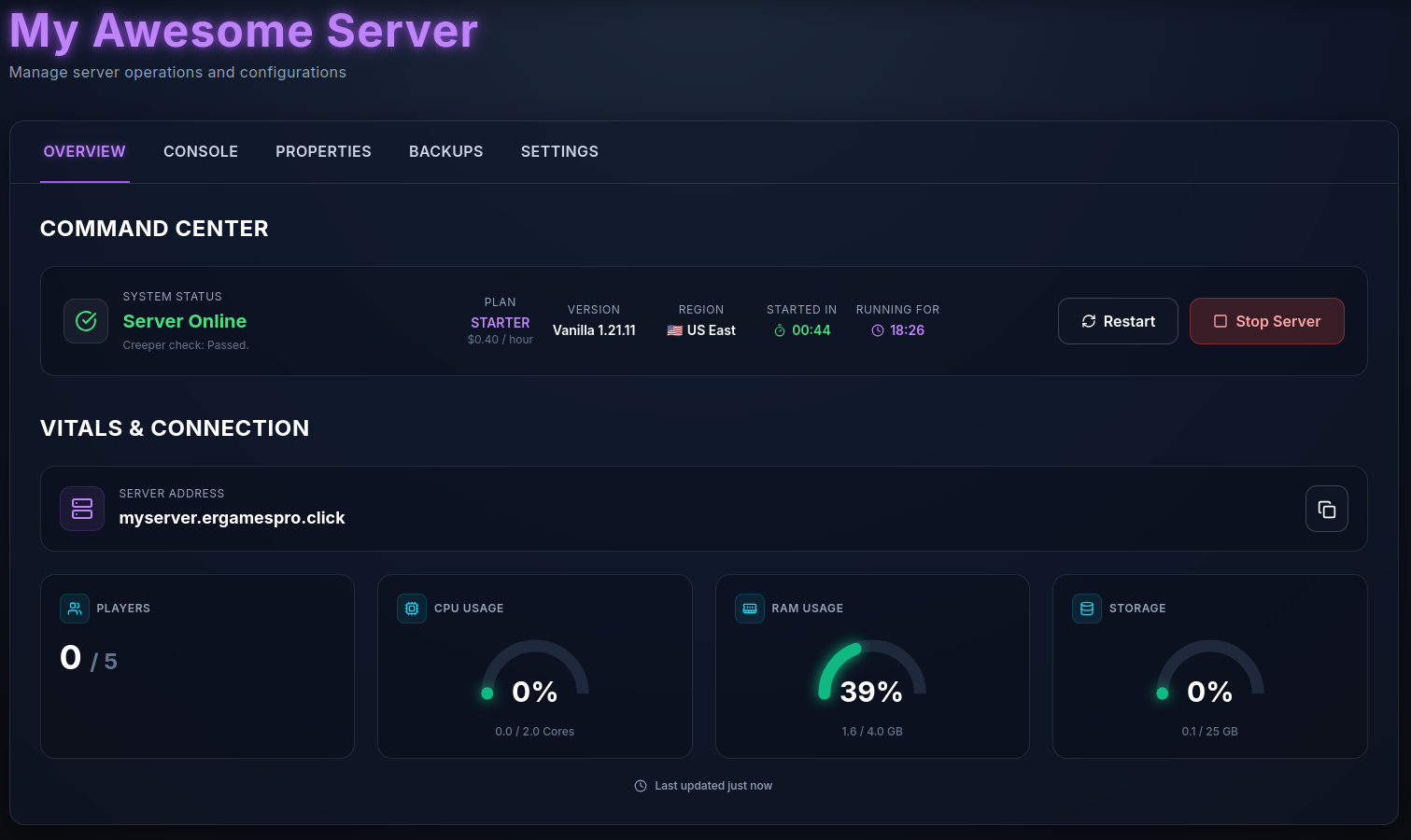The width and height of the screenshot is (1411, 840).
Task: Click the green server status checkmark icon
Action: pyautogui.click(x=85, y=320)
